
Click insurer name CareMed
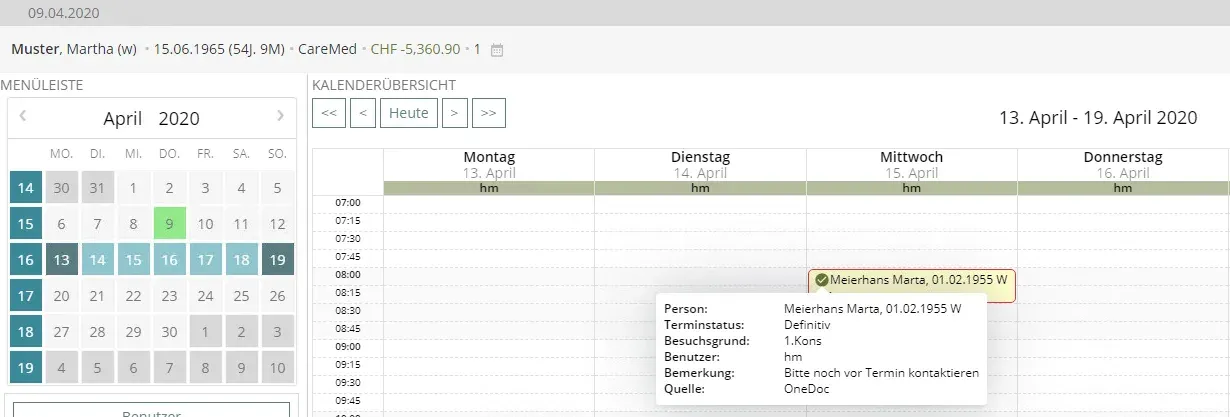point(329,49)
